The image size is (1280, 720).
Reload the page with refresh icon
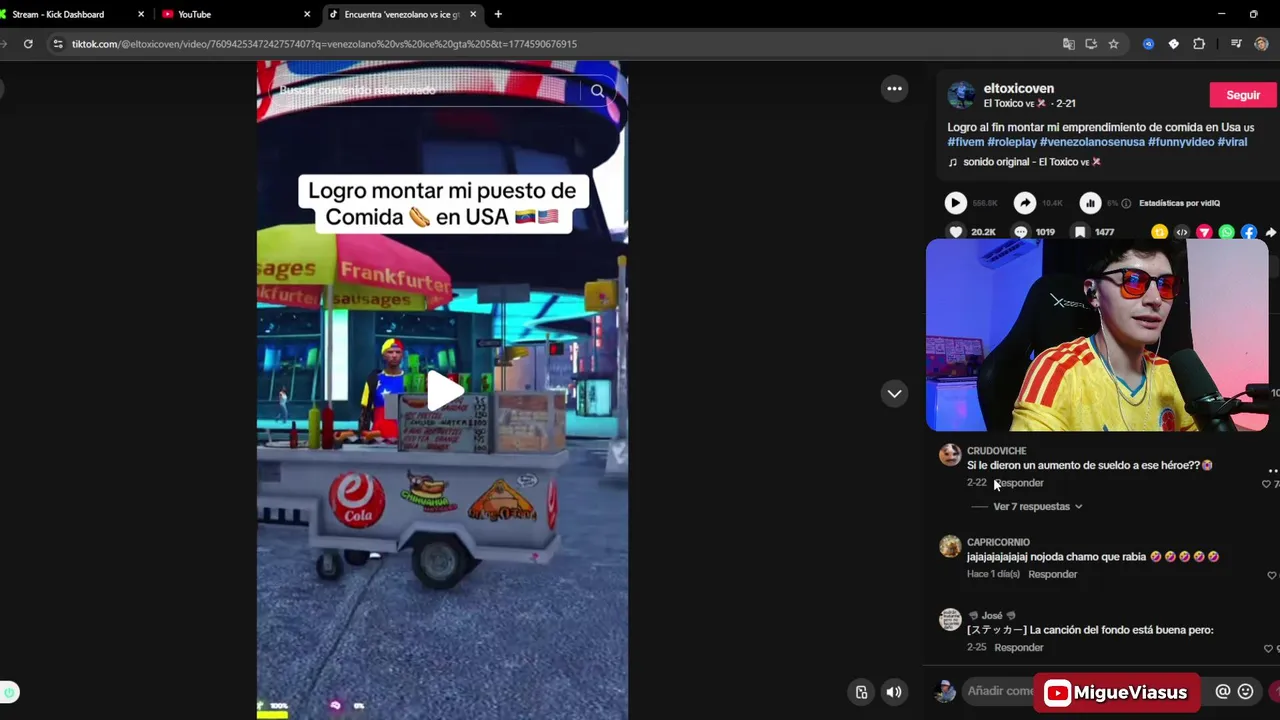point(28,44)
